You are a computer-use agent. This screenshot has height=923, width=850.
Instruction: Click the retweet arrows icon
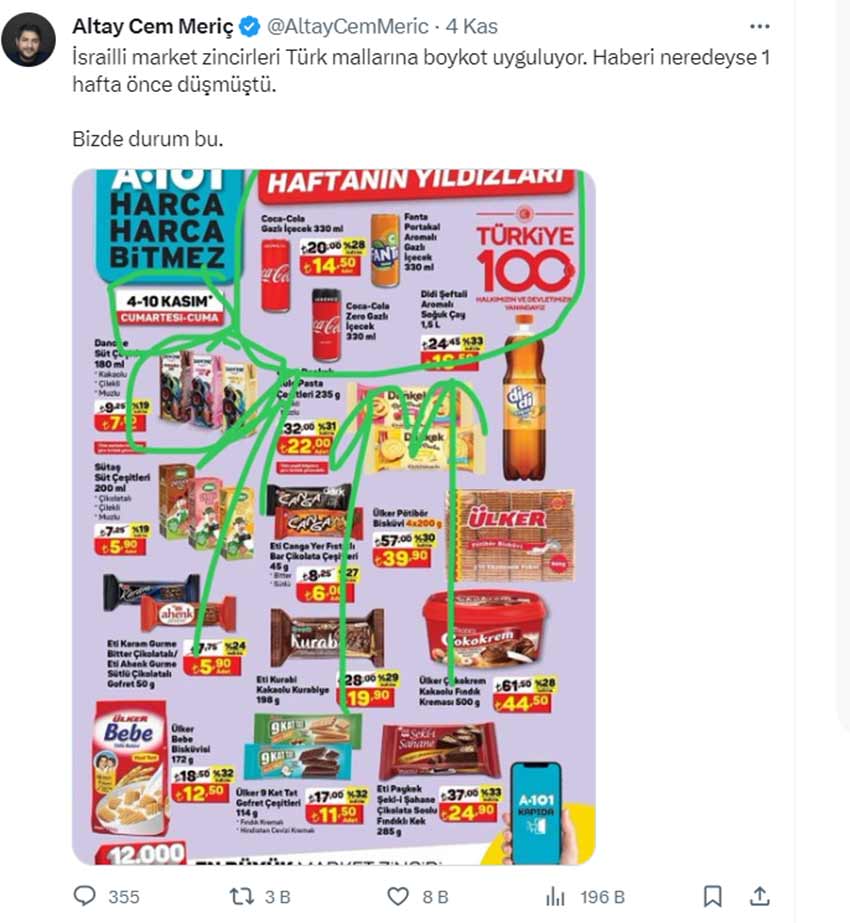coord(241,897)
